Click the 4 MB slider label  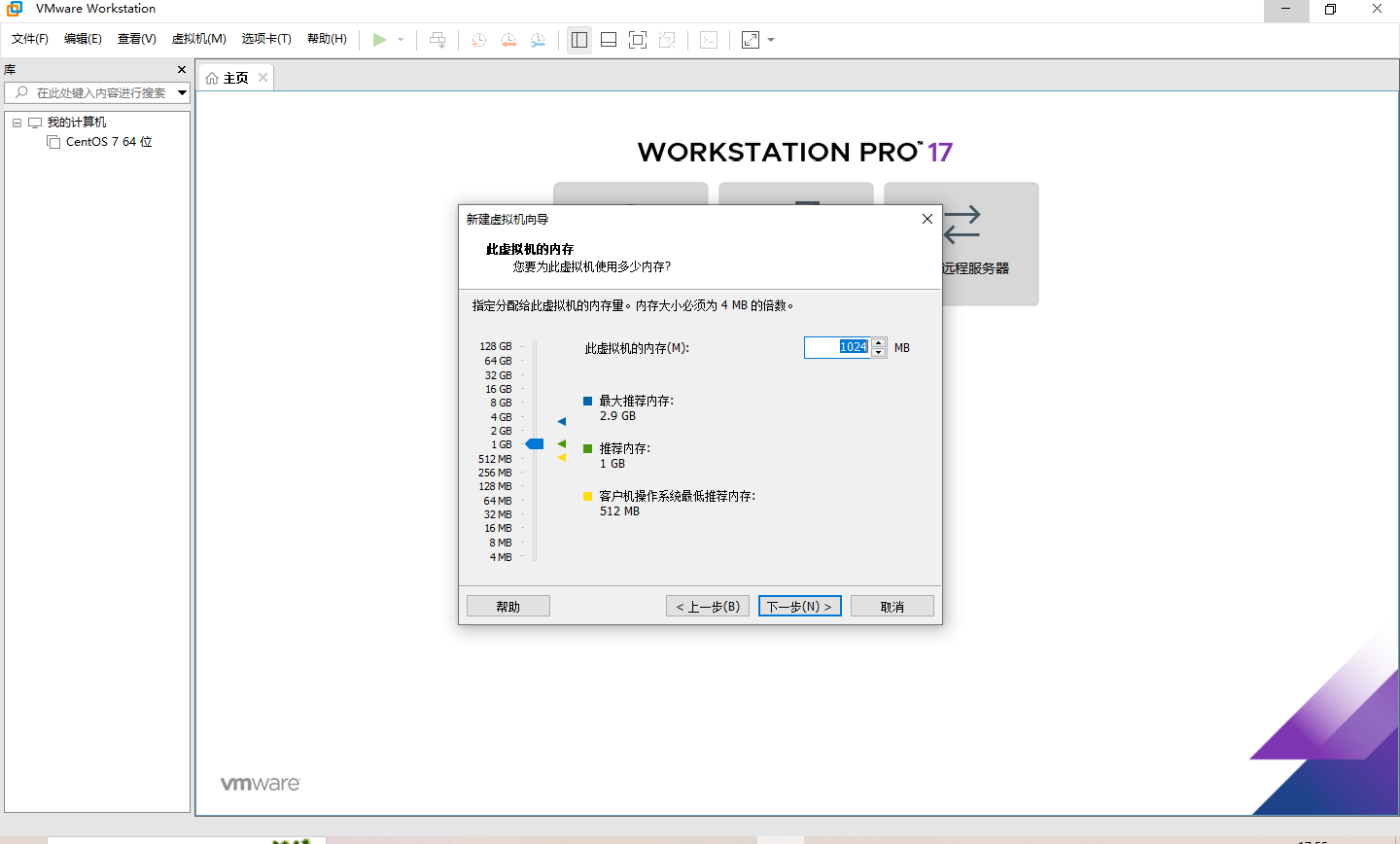501,557
